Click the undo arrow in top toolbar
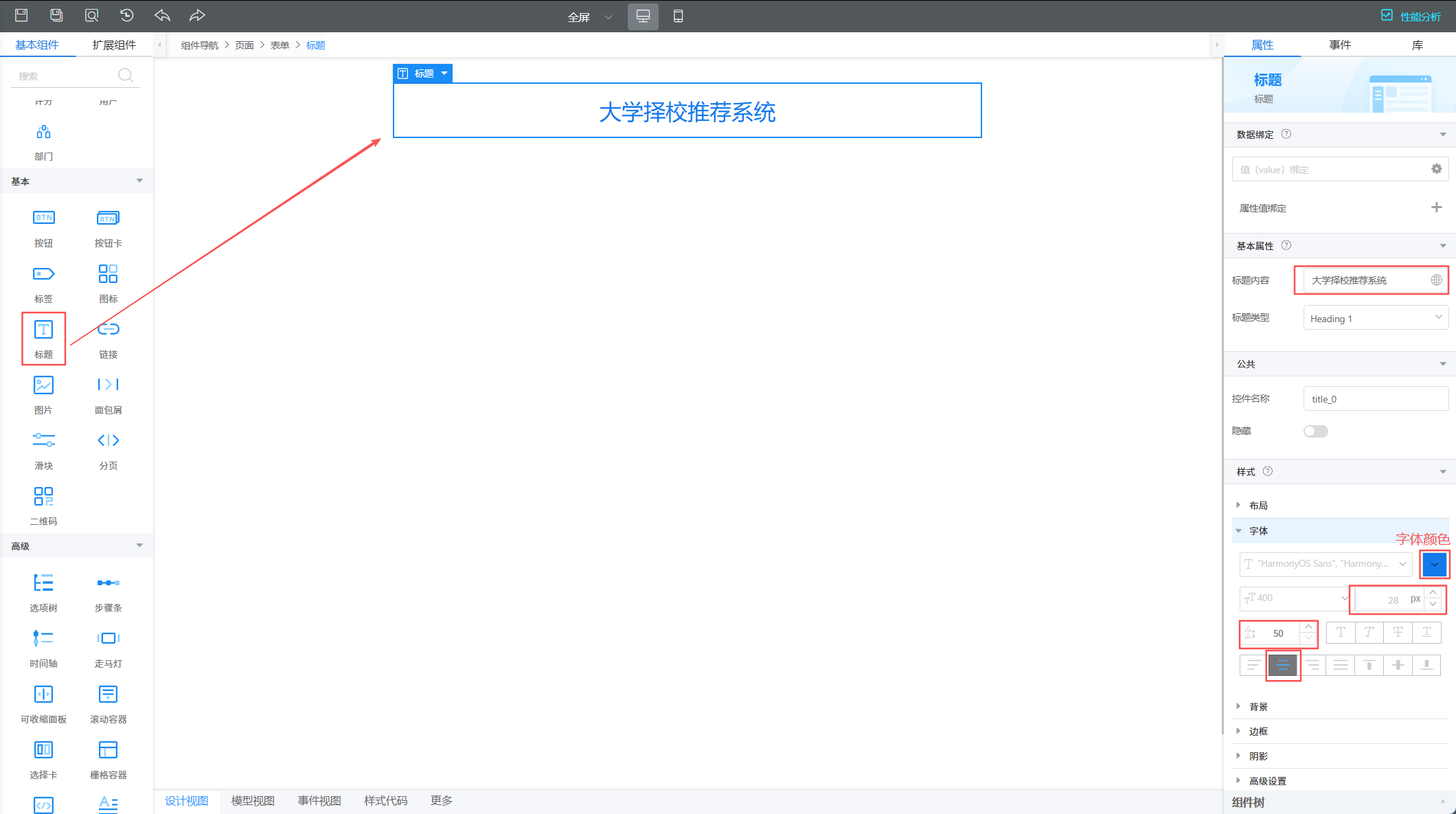Screen dimensions: 1456x814 (x=162, y=15)
